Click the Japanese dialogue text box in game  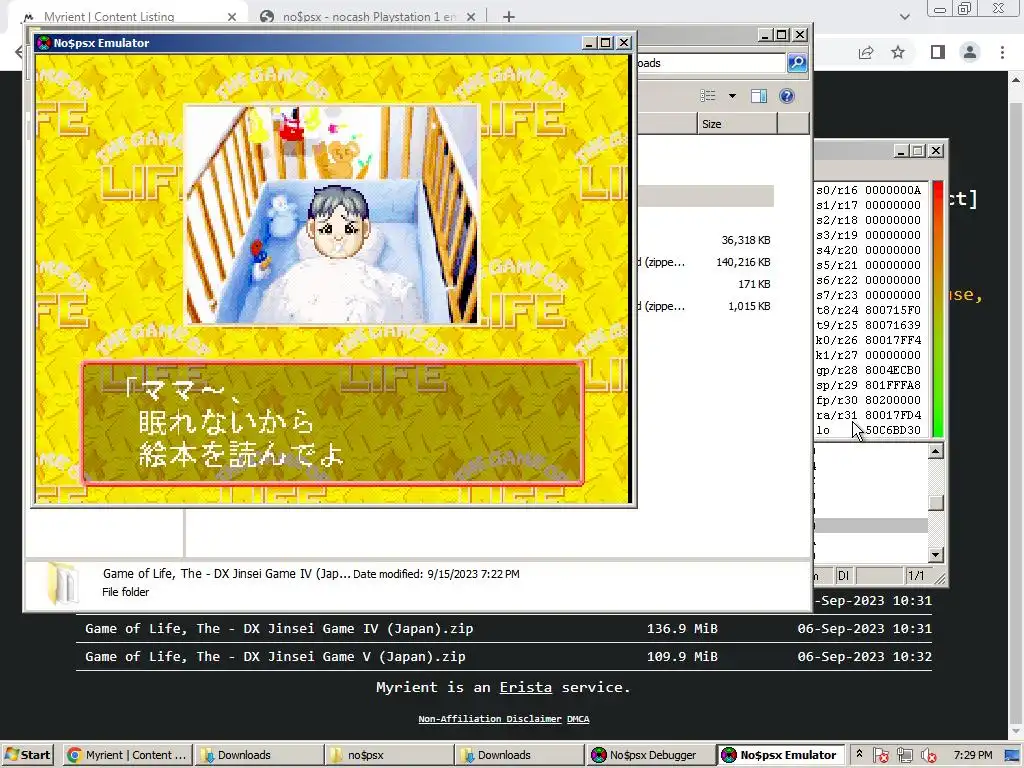(332, 423)
